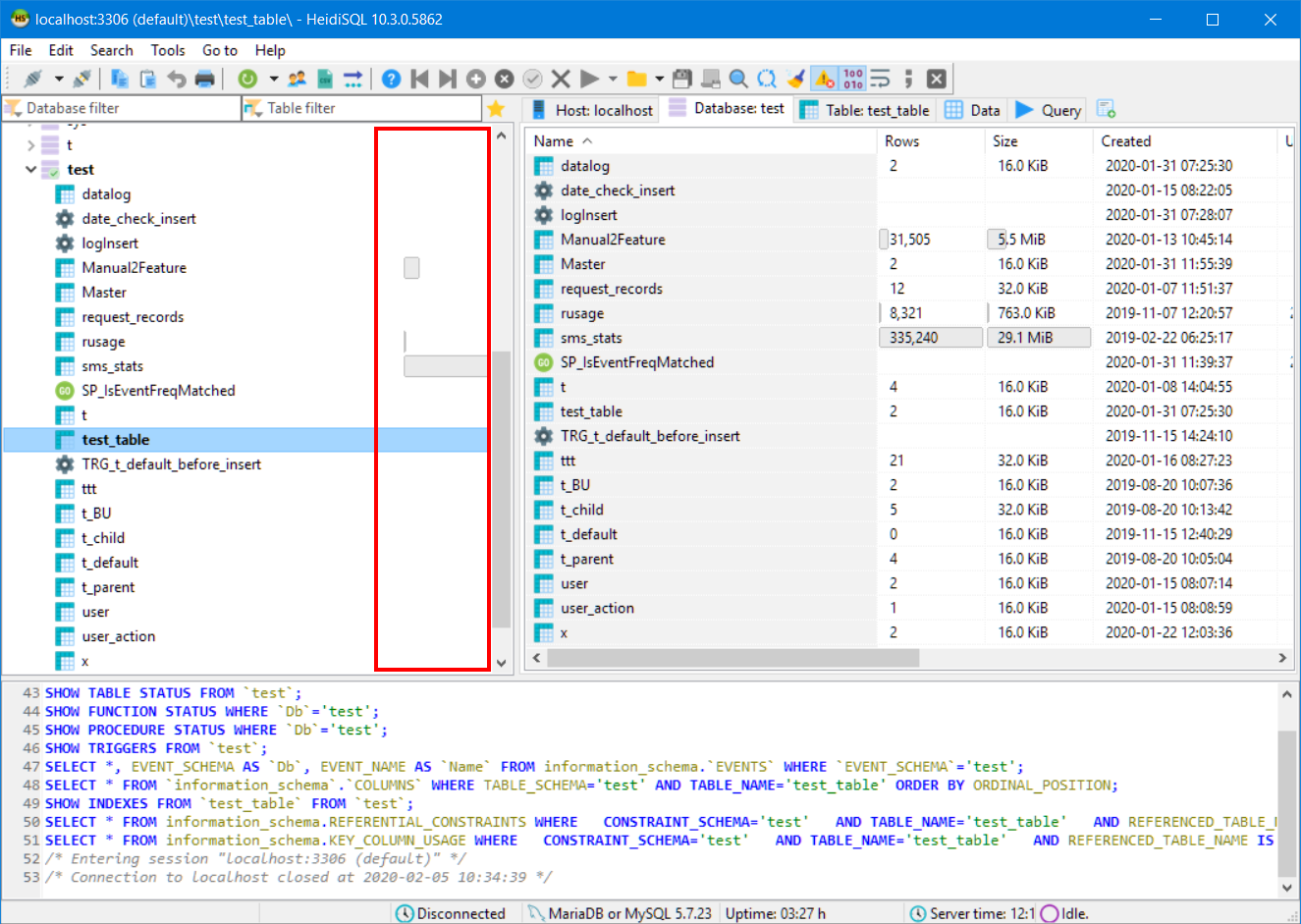Toggle the favorites star beside Table filter

pos(495,109)
